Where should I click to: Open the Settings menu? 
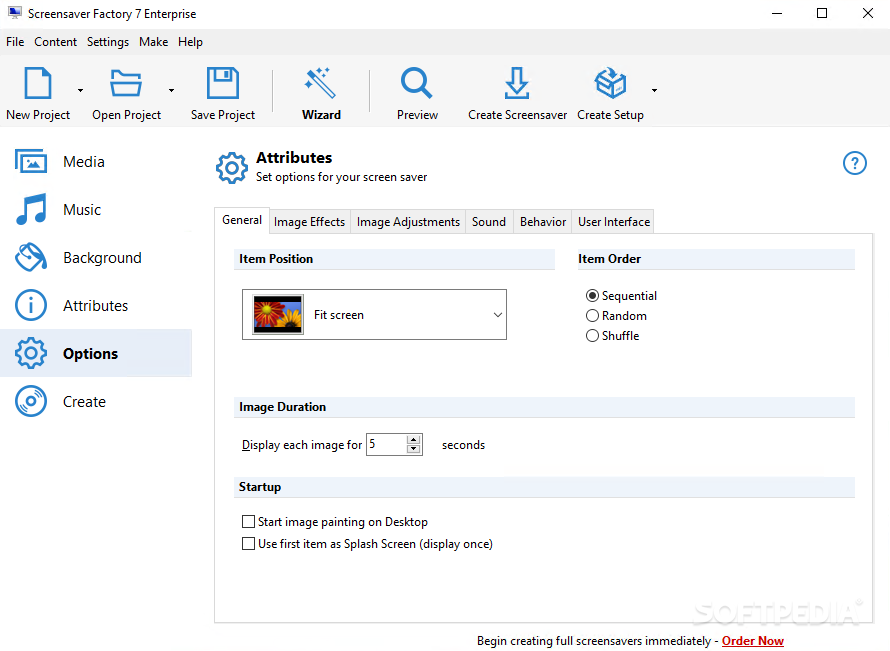[108, 42]
